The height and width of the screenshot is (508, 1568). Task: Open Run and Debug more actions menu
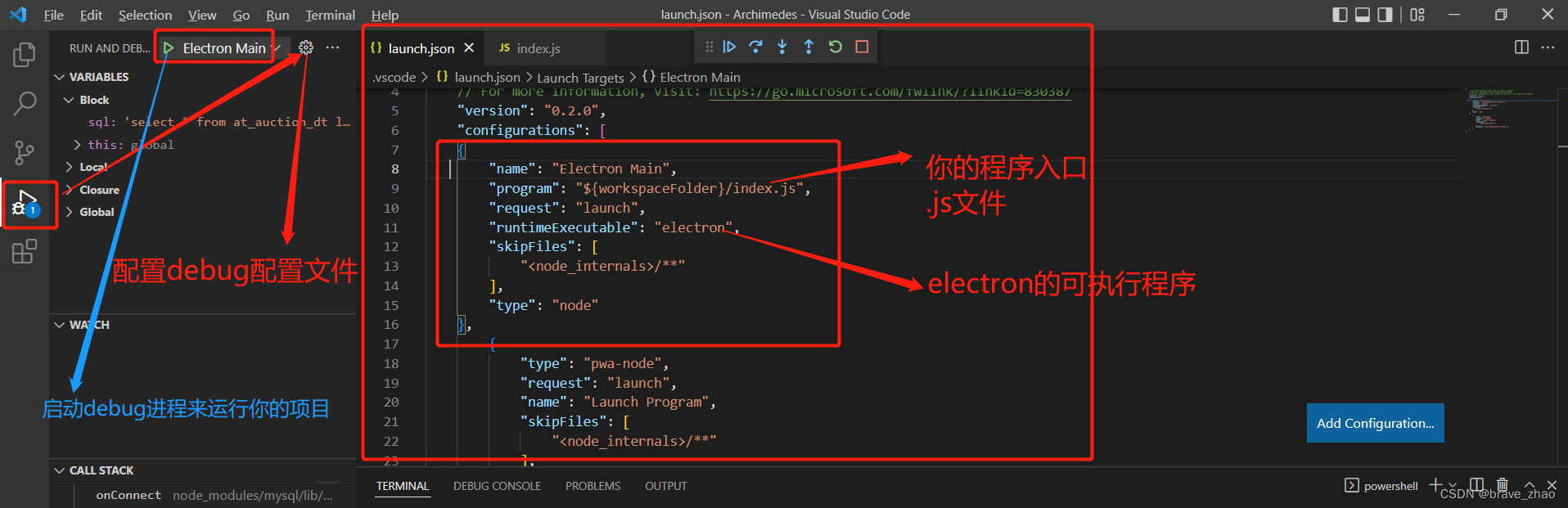332,47
